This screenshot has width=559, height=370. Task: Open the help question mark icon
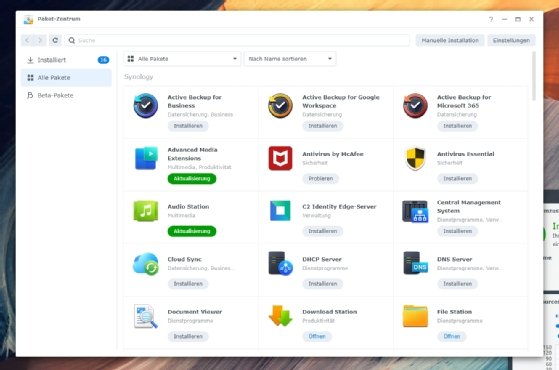(491, 19)
